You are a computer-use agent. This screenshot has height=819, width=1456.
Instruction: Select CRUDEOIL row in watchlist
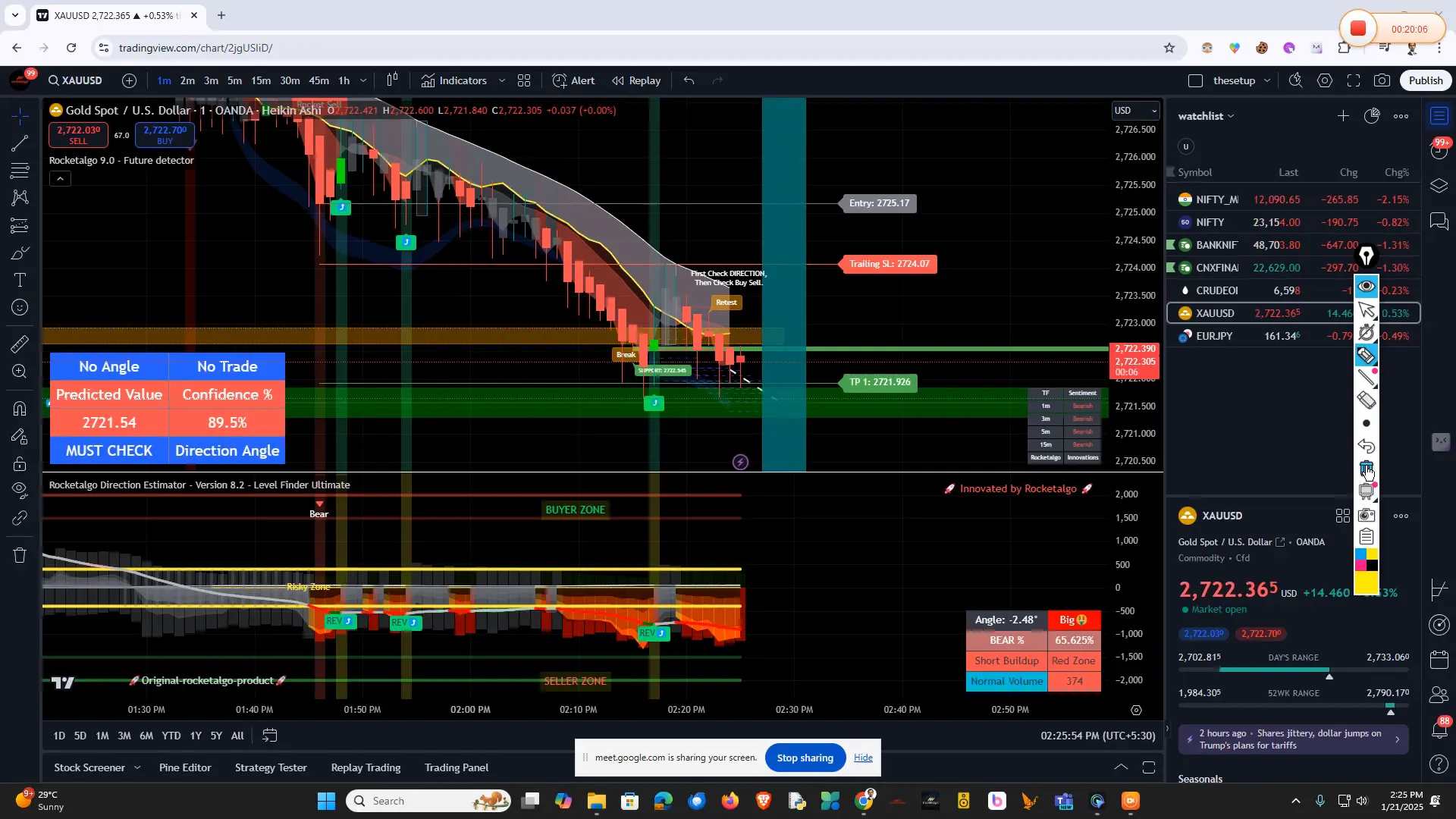click(1293, 290)
